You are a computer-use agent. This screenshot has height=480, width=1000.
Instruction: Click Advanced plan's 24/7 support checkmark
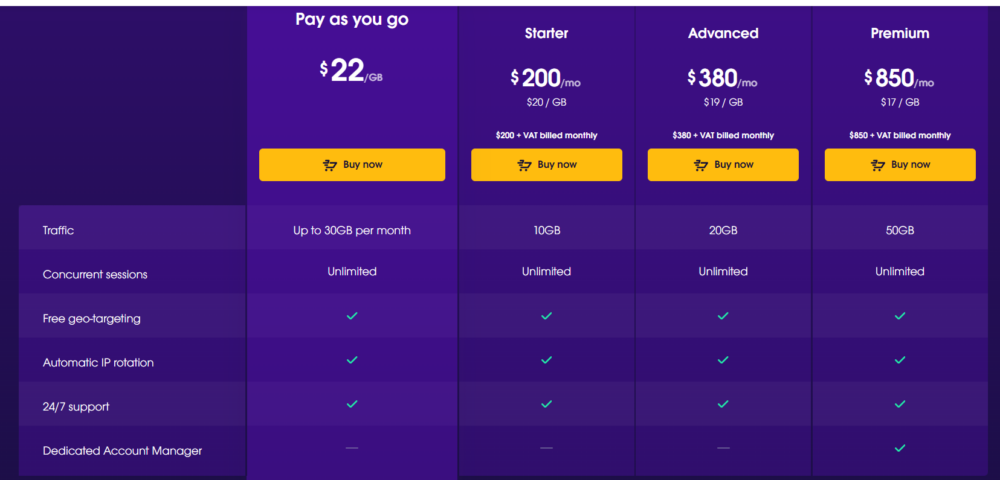pyautogui.click(x=723, y=404)
